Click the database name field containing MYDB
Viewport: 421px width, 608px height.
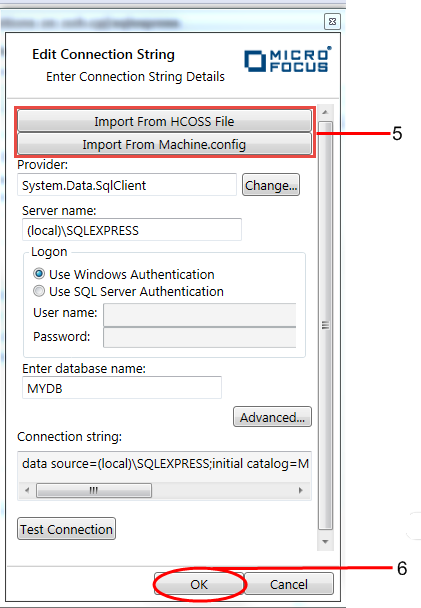coord(122,388)
